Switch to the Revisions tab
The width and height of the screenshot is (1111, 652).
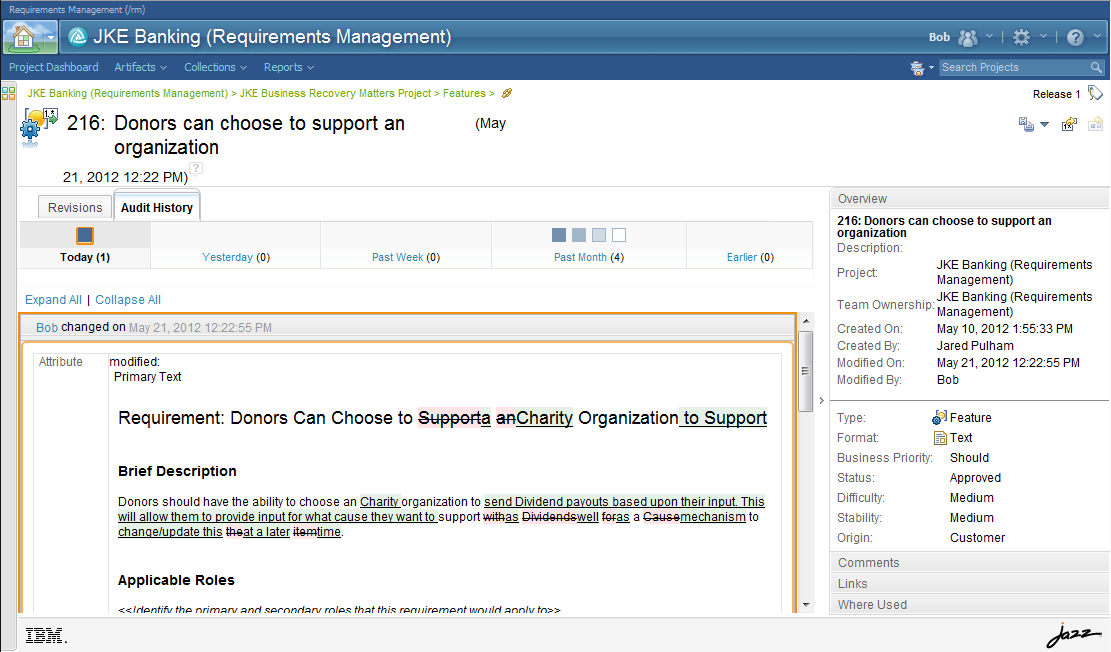pos(75,208)
